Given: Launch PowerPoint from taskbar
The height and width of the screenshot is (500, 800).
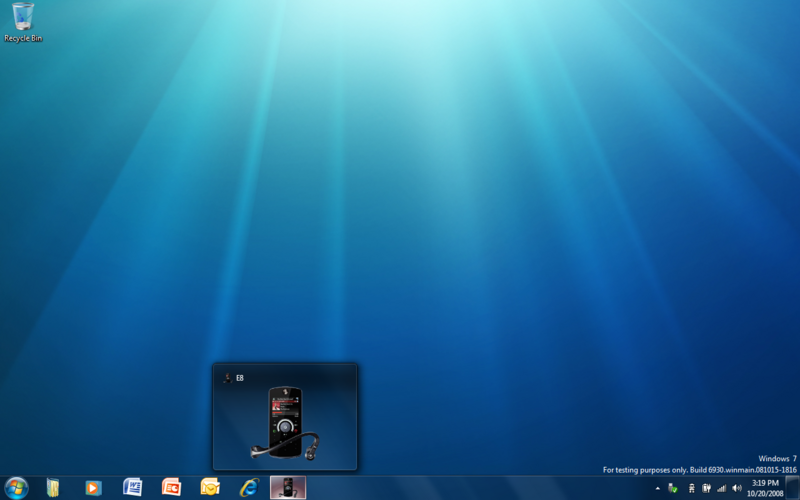Looking at the screenshot, I should [171, 487].
